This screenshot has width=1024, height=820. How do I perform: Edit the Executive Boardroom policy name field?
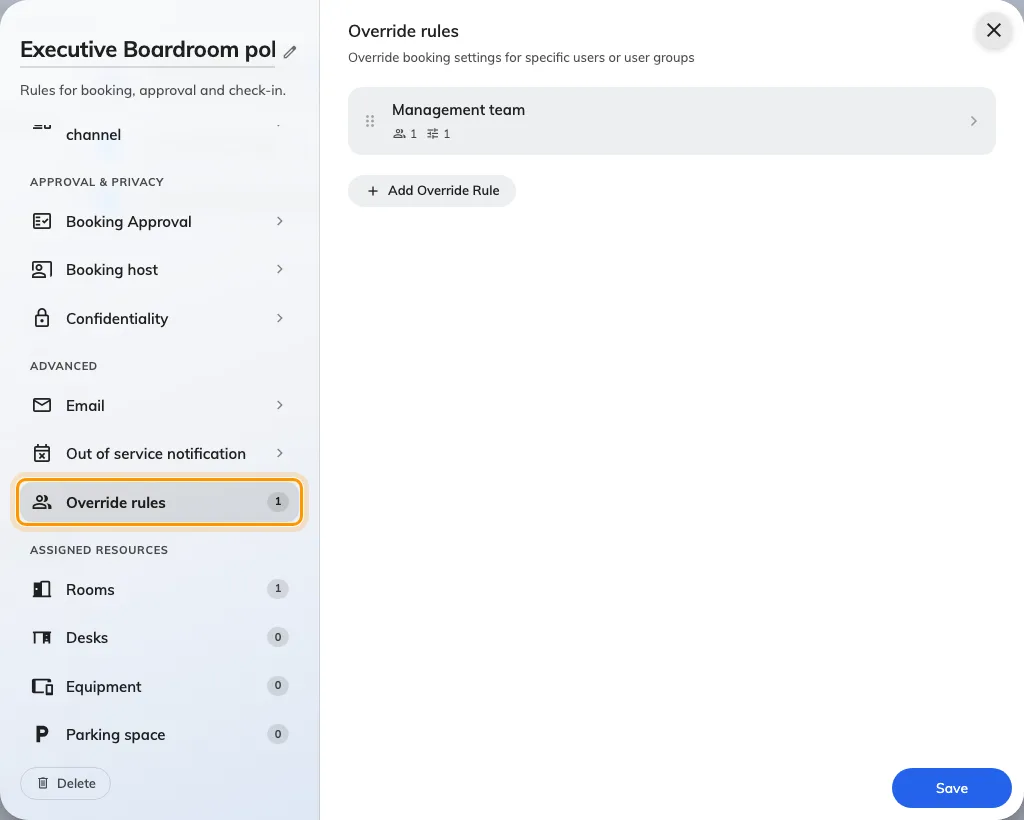point(148,50)
